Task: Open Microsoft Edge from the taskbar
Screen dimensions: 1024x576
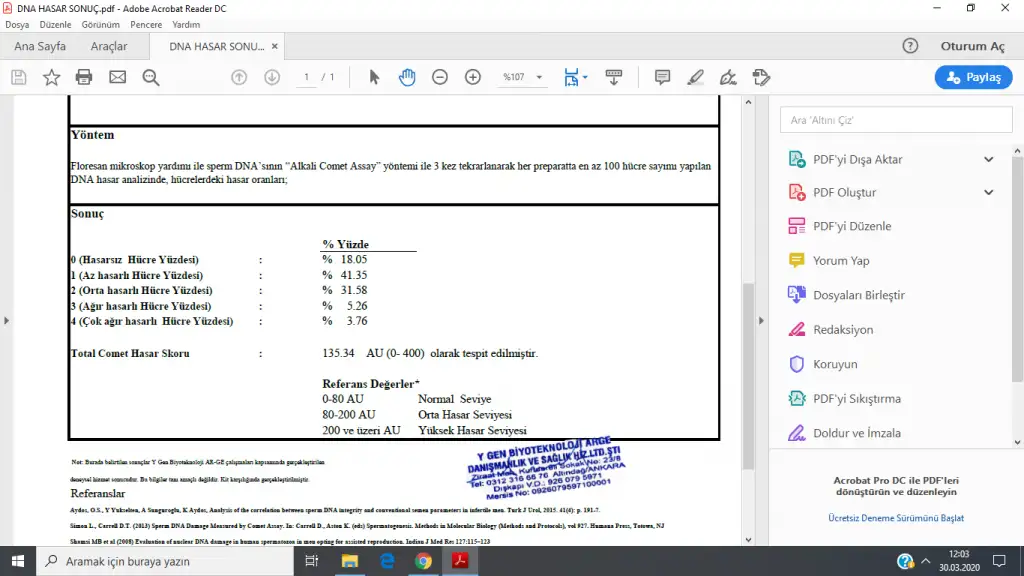Action: pyautogui.click(x=387, y=561)
